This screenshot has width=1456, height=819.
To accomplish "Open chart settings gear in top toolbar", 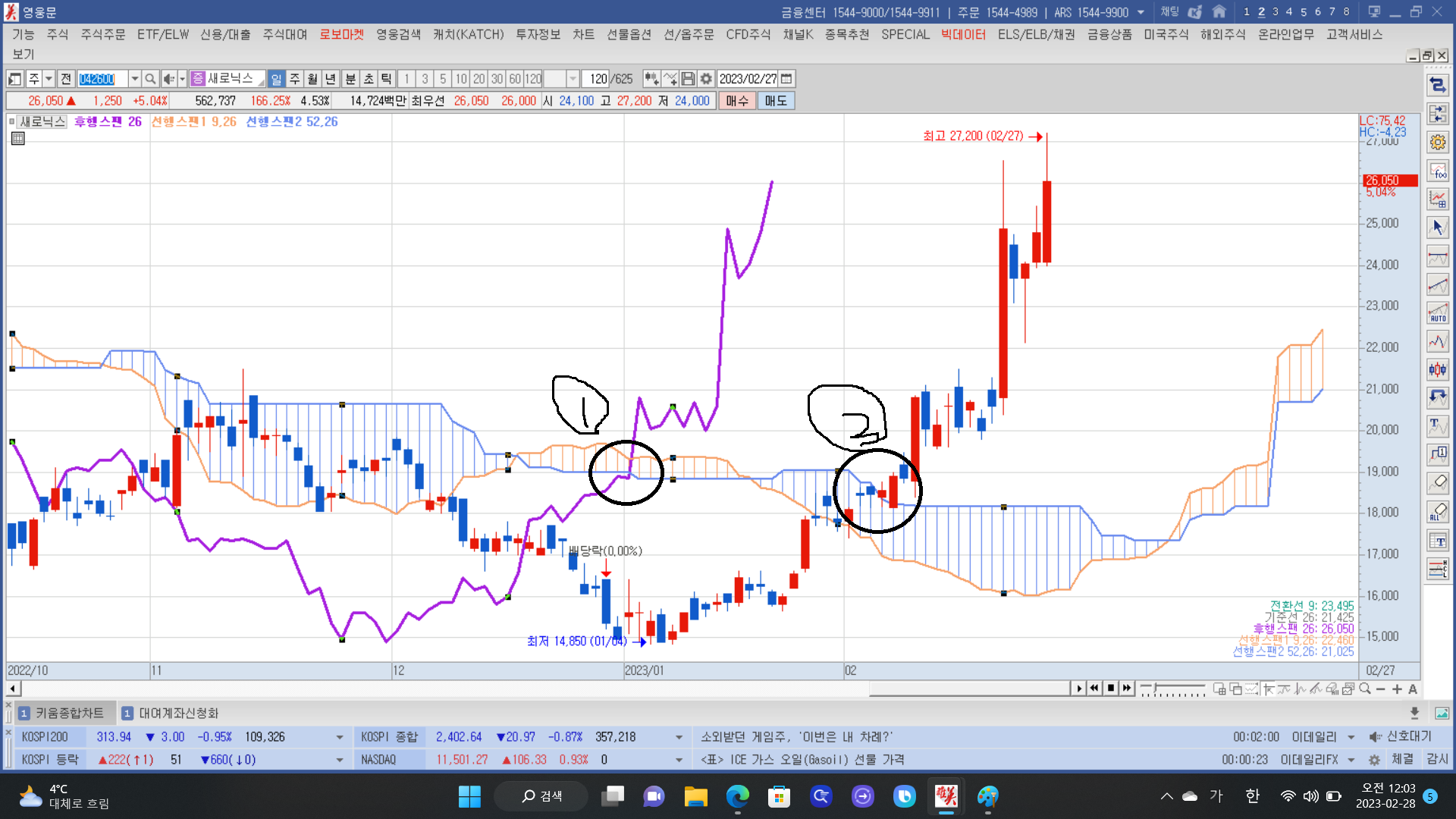I will pos(706,79).
